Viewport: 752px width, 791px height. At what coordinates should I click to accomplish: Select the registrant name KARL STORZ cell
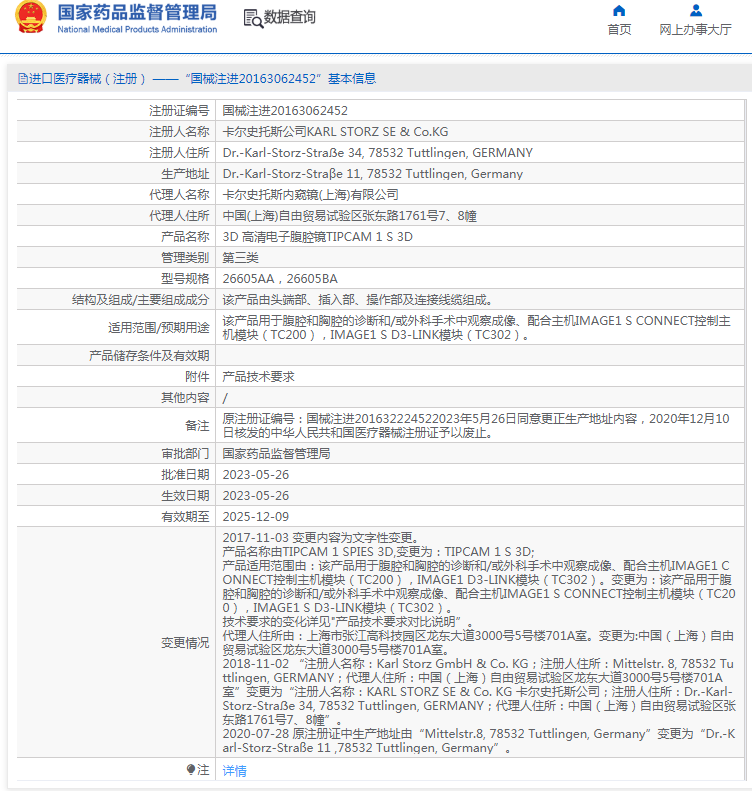click(334, 132)
